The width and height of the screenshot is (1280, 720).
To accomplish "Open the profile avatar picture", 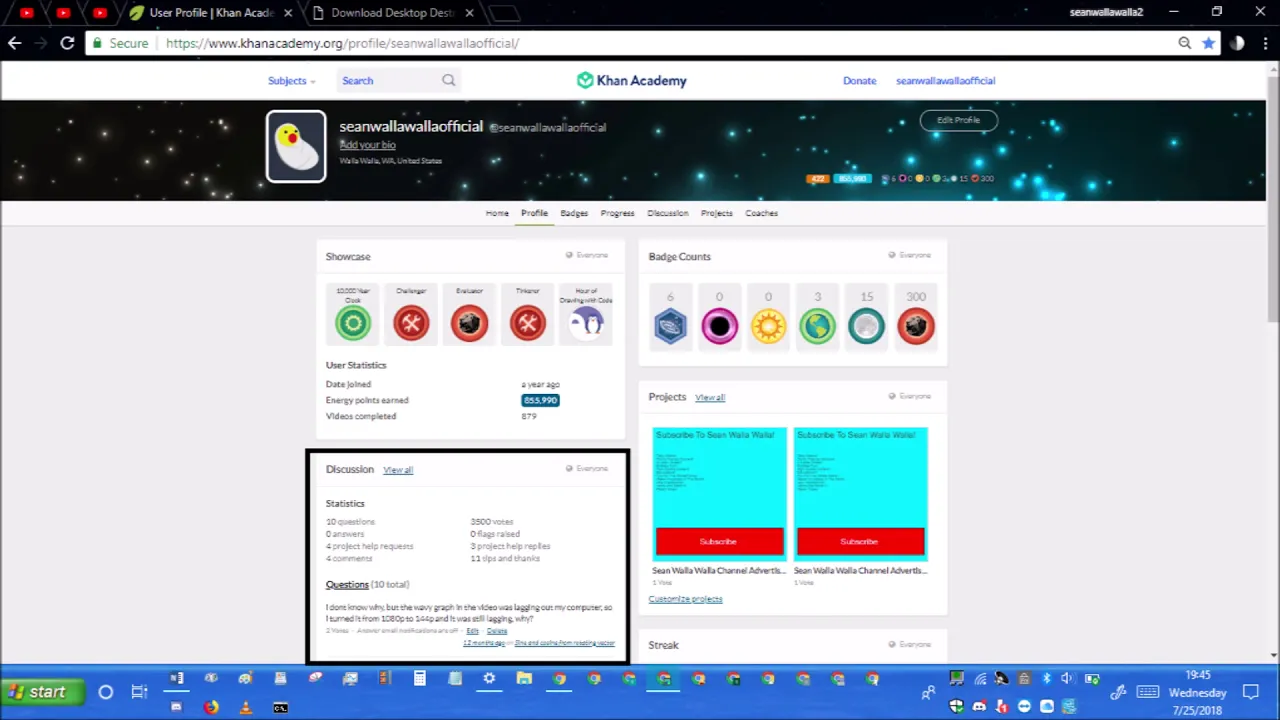I will click(296, 146).
